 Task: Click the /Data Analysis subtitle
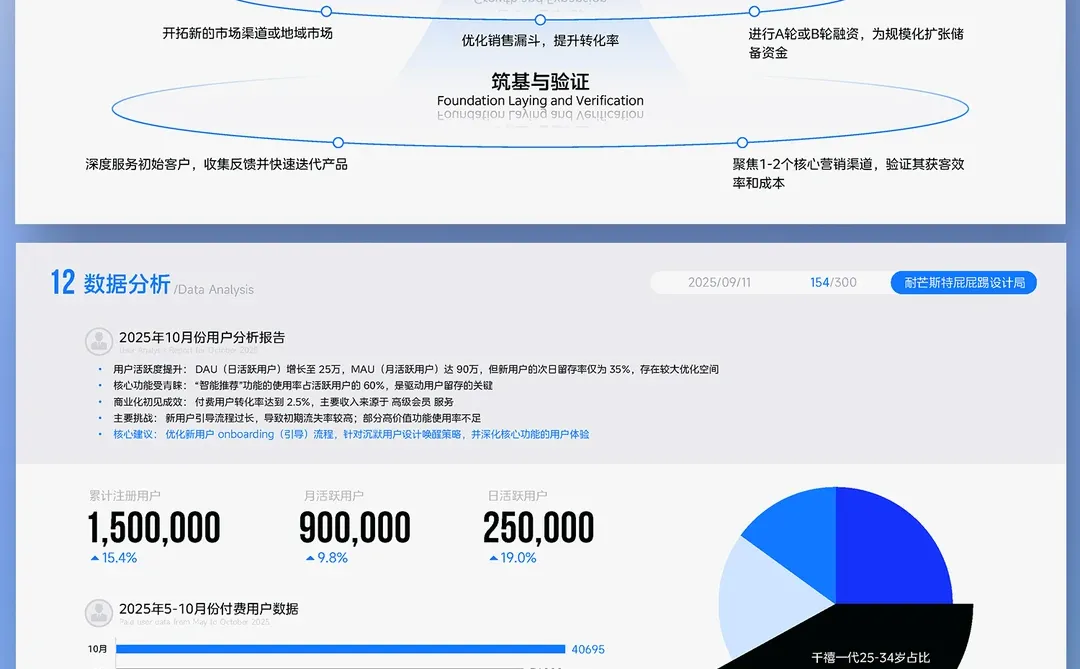coord(214,289)
